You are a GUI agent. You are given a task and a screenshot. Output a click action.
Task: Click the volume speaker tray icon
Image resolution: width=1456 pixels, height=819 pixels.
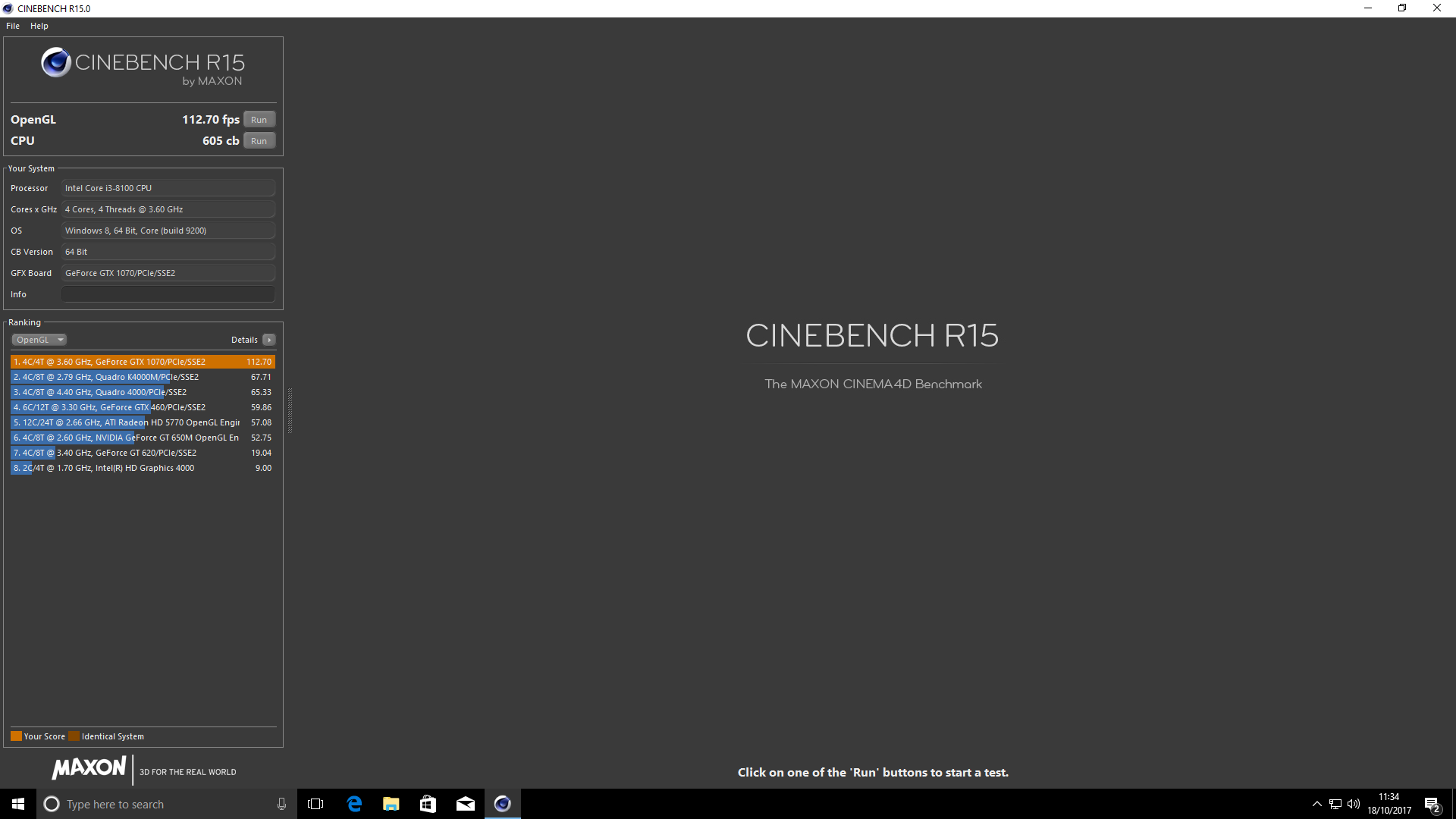pos(1354,804)
